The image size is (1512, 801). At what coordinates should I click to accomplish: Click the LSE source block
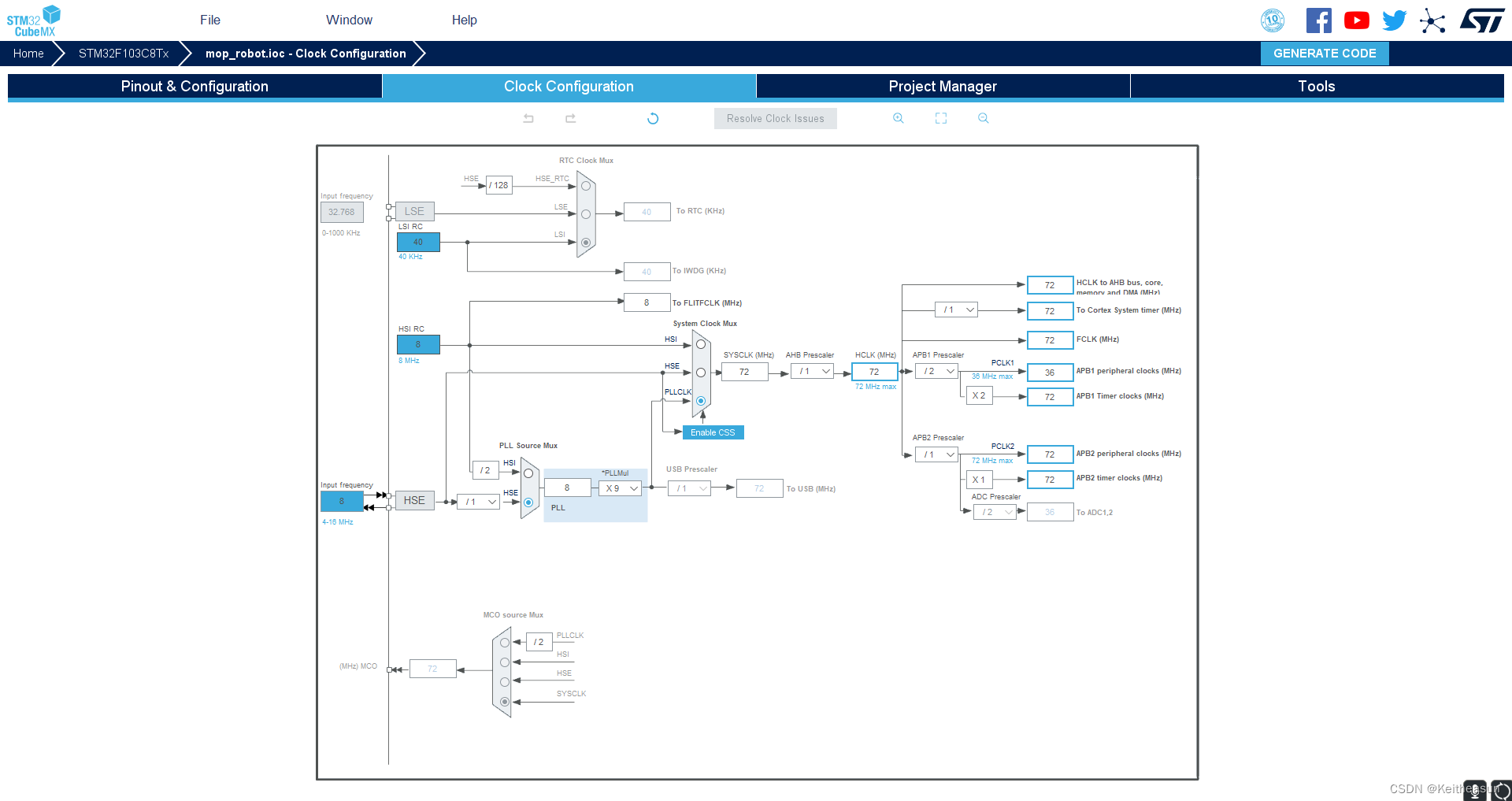tap(414, 211)
